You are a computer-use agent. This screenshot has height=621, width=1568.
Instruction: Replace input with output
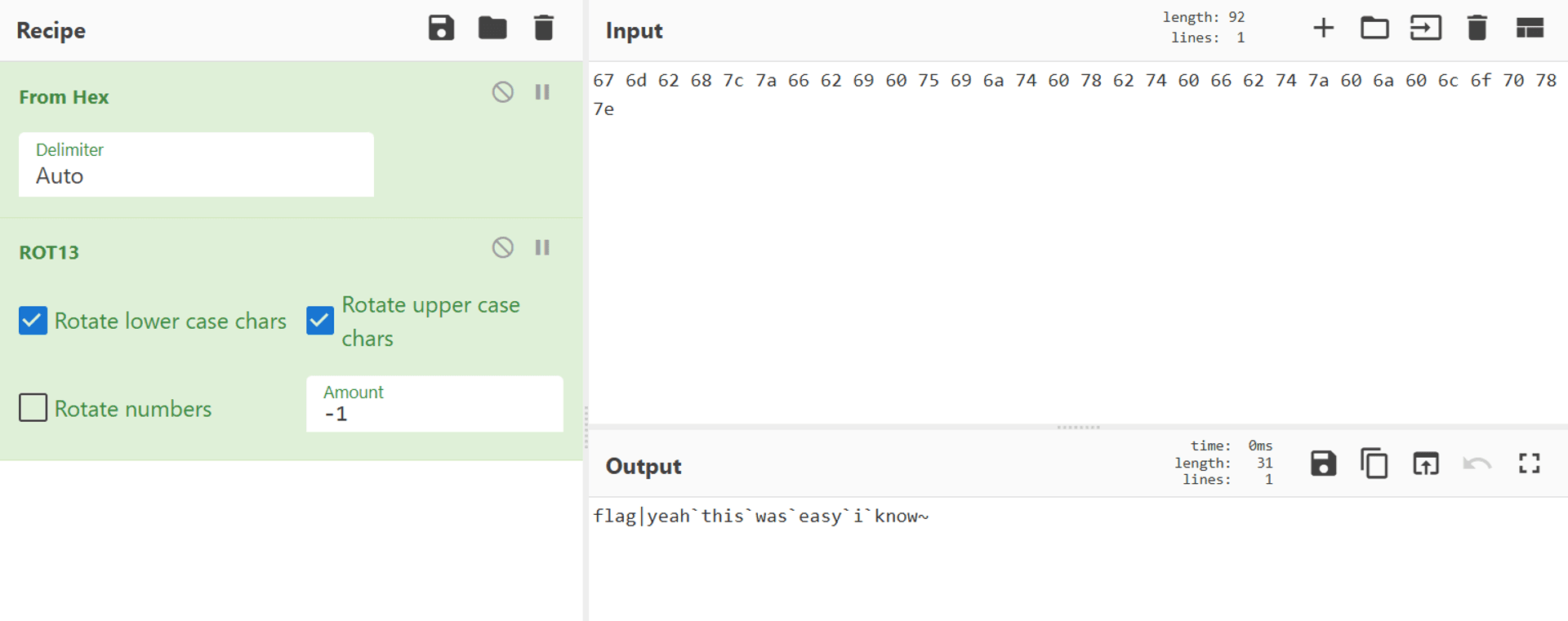point(1426,464)
